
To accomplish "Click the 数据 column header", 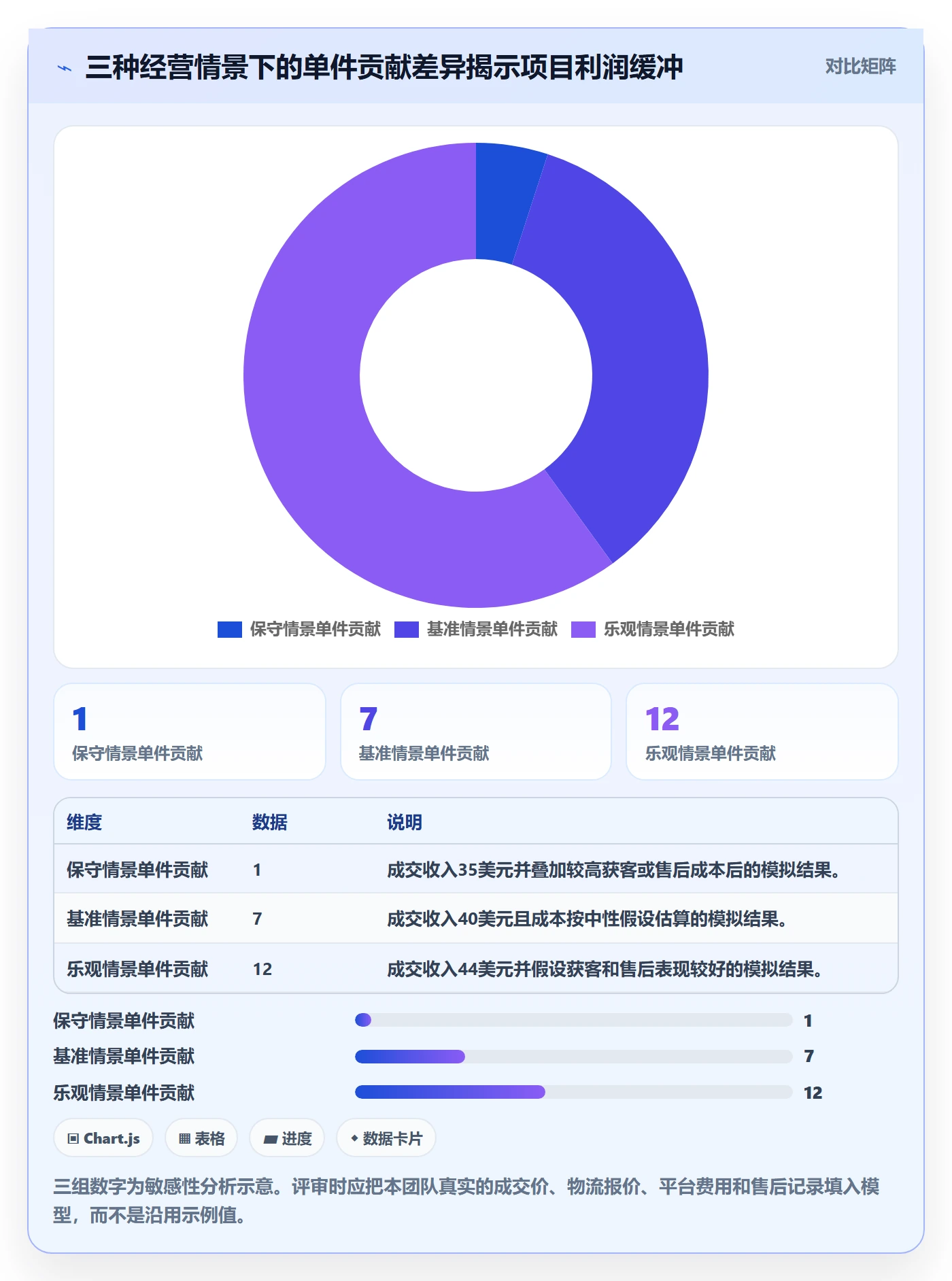I will 270,822.
